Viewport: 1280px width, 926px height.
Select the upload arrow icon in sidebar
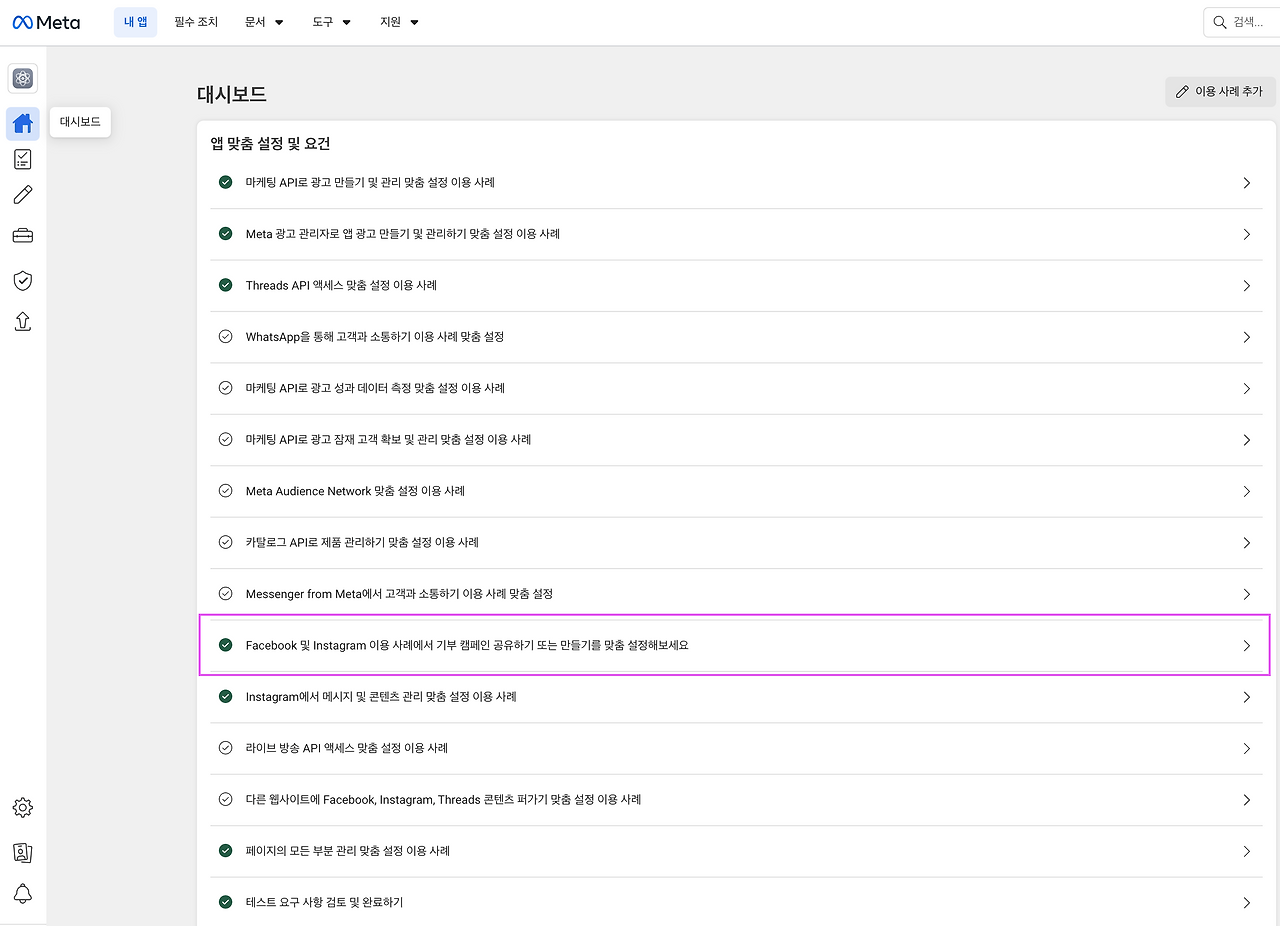coord(23,321)
